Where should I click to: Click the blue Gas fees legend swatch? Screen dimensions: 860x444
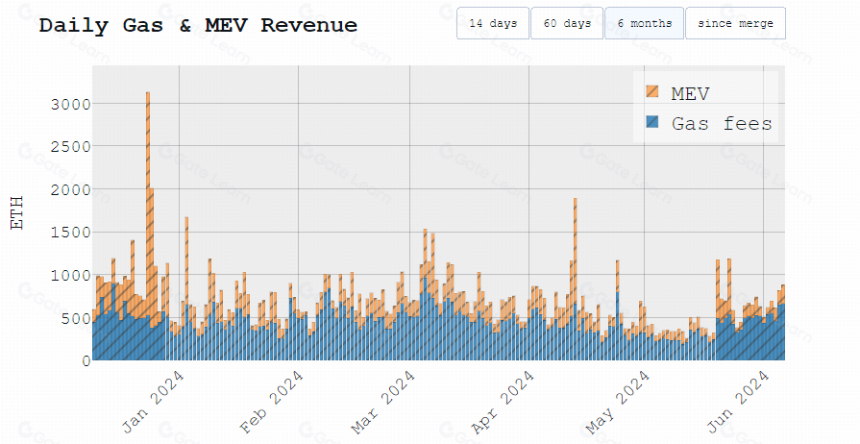coord(652,121)
